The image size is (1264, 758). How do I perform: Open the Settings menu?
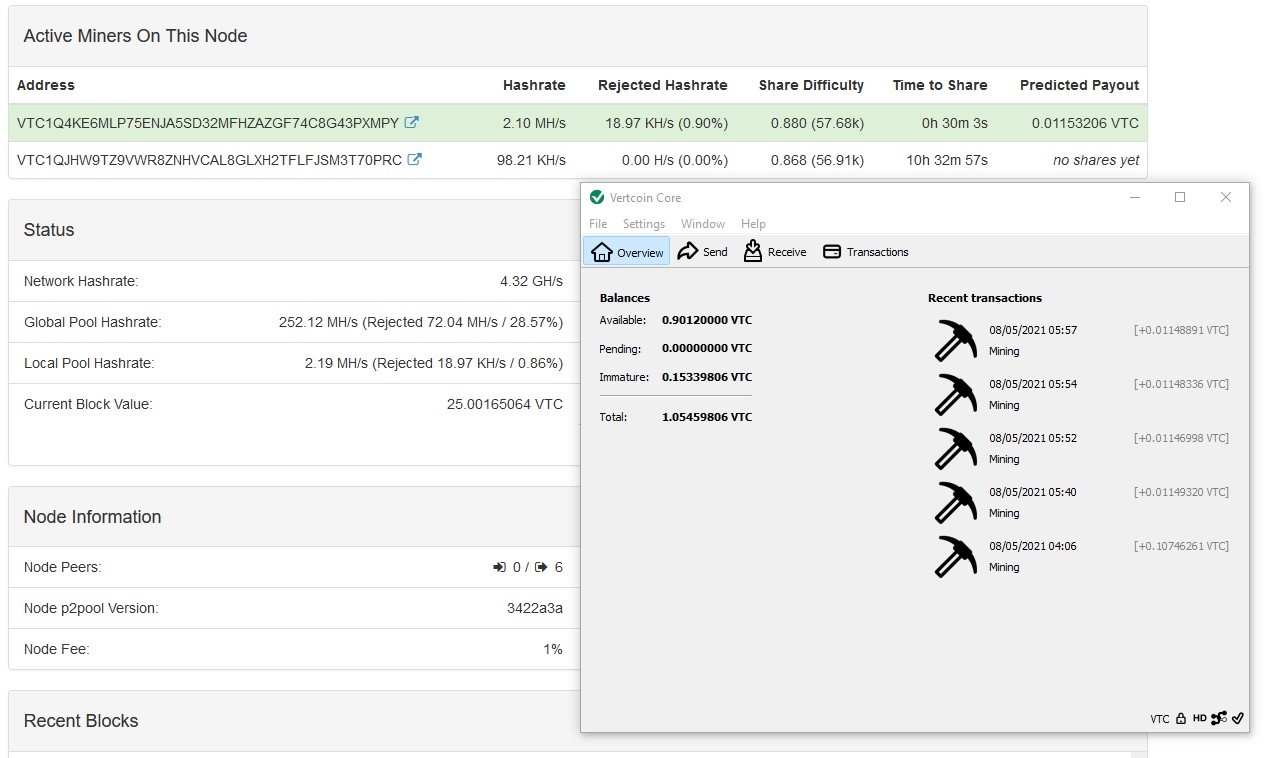click(x=644, y=224)
